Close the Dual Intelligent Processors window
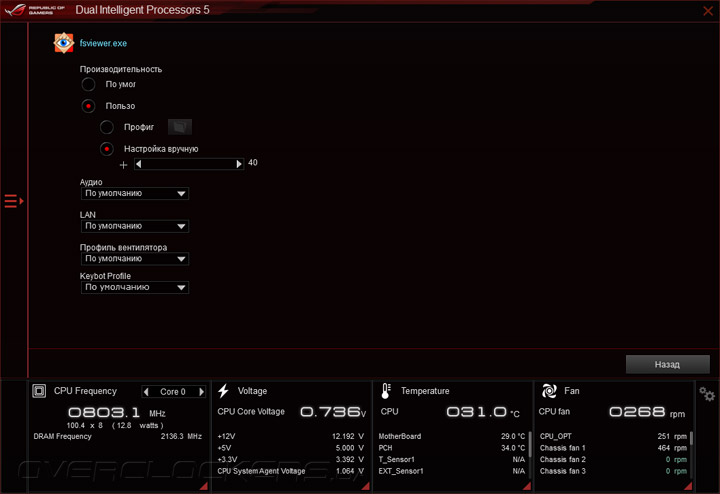Screen dimensions: 720x494 tap(708, 11)
